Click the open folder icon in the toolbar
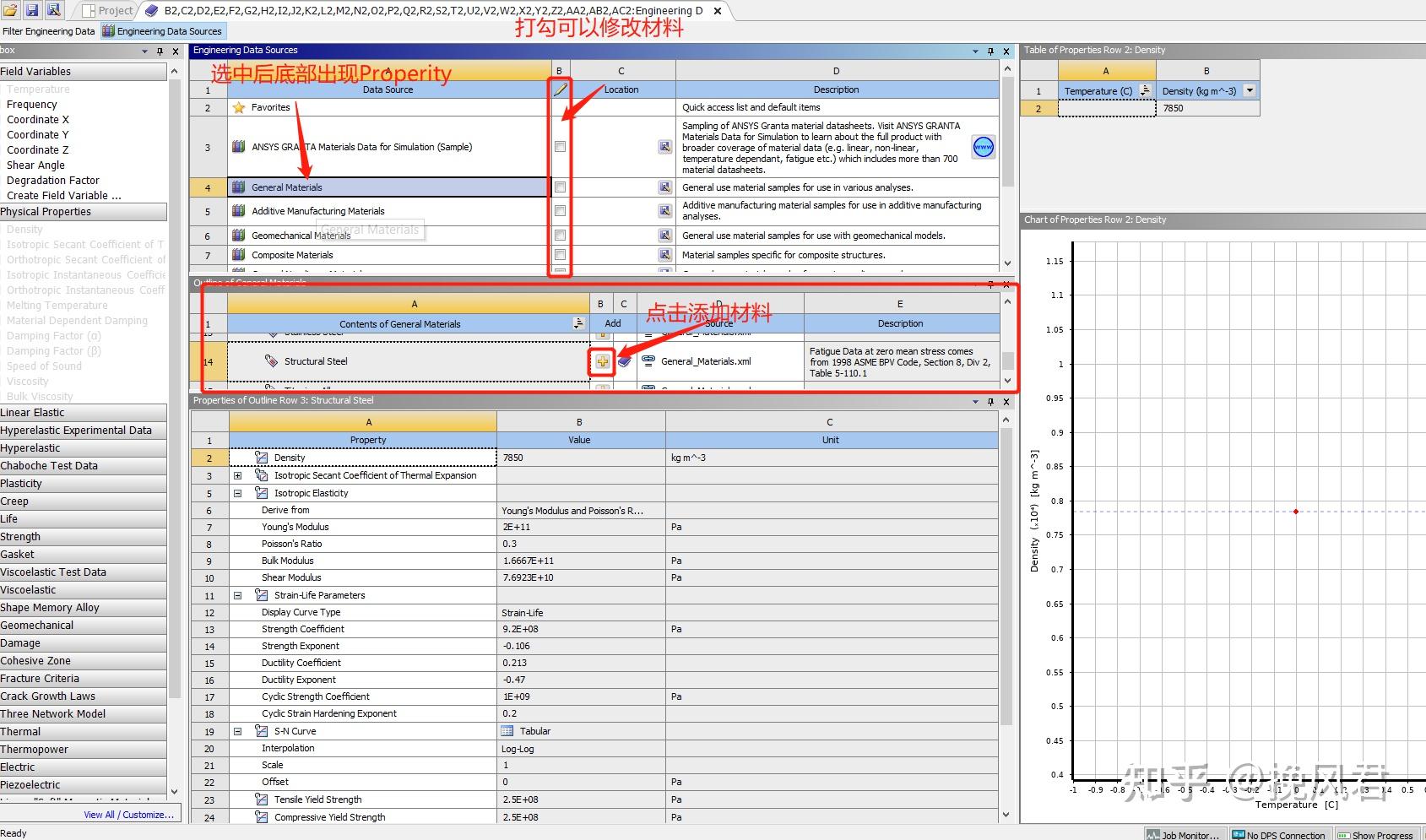Viewport: 1426px width, 840px height. tap(10, 10)
